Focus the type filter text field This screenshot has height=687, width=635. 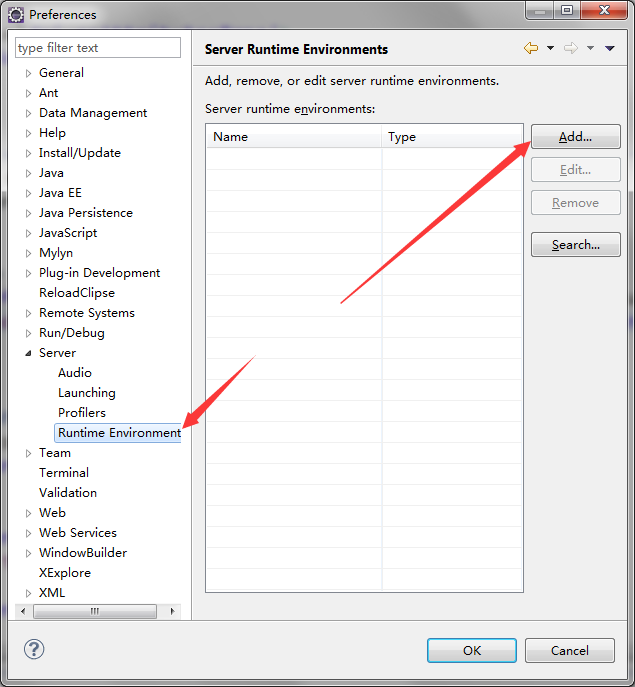[98, 47]
